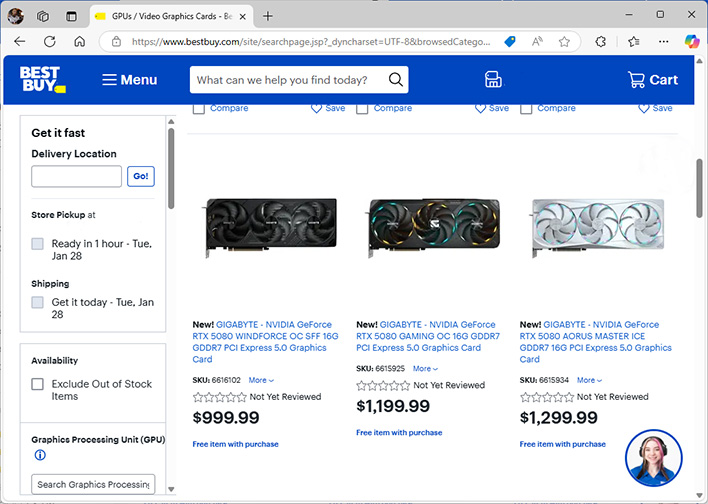Open the AORUS MASTER ICE card image

(598, 227)
